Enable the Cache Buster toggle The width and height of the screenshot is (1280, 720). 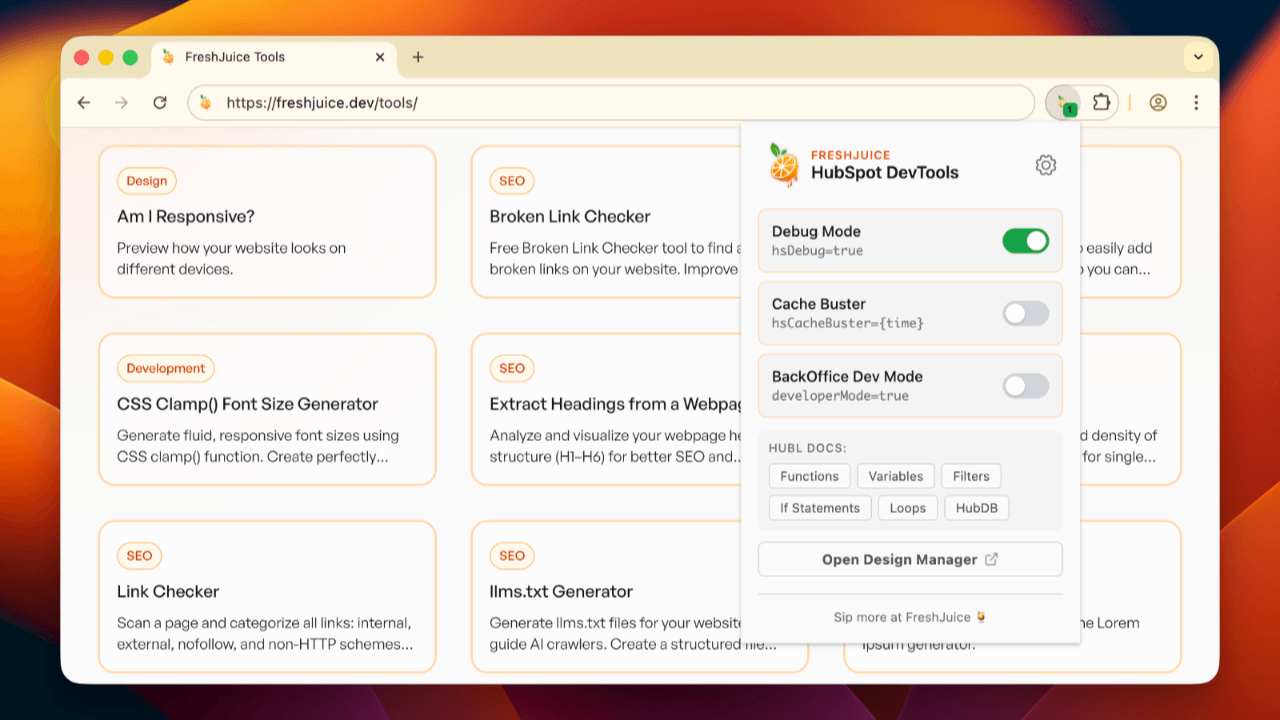(1026, 313)
